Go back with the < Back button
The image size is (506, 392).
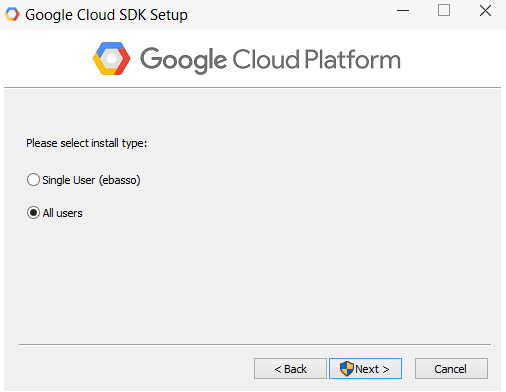click(290, 369)
